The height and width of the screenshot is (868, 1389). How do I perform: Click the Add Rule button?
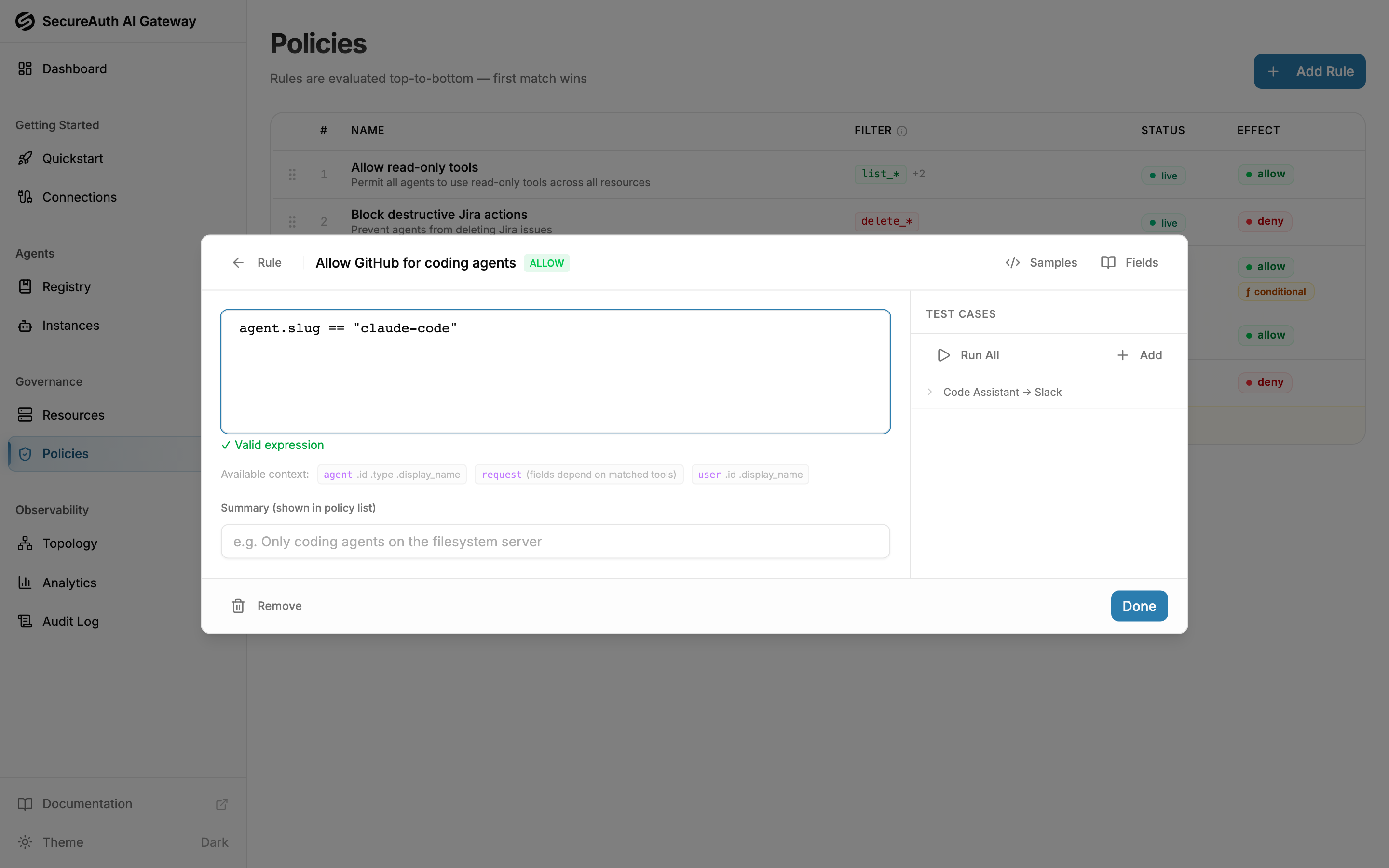coord(1309,71)
